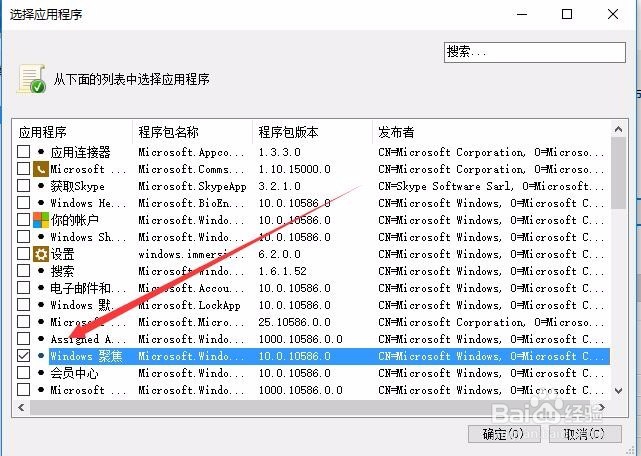Tick the checkbox for Assigned A... row
The width and height of the screenshot is (641, 456).
coord(24,339)
